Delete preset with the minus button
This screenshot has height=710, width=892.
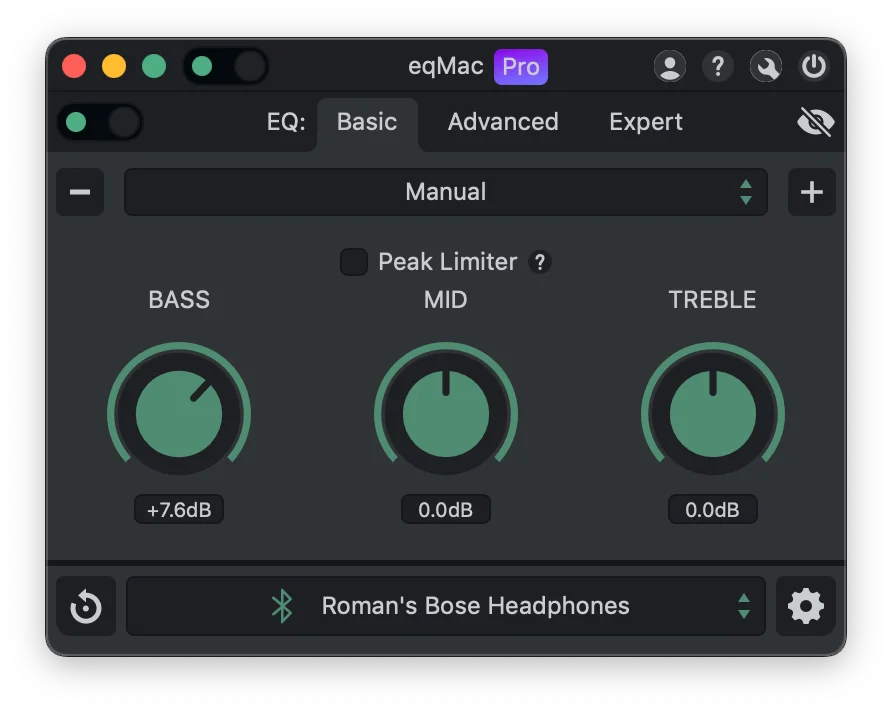[80, 192]
